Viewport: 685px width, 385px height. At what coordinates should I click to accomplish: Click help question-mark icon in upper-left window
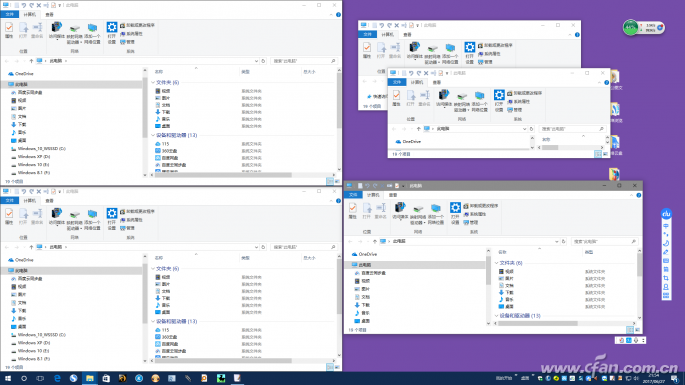pyautogui.click(x=338, y=14)
